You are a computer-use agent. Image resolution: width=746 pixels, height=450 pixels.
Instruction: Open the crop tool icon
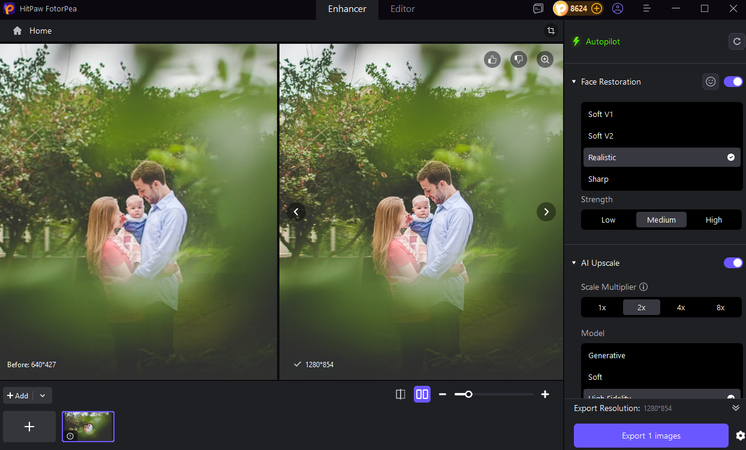coord(551,31)
